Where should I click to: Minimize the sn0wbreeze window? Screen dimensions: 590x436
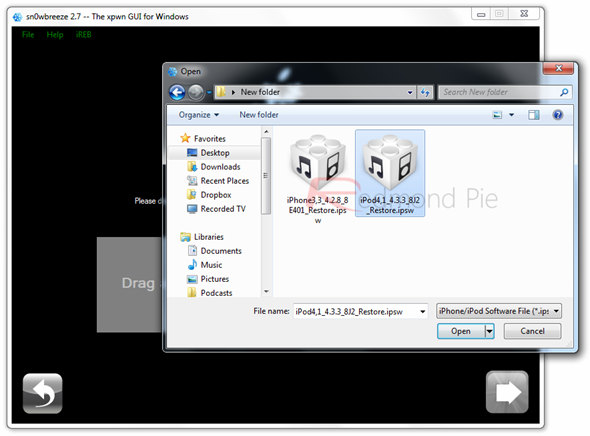pyautogui.click(x=481, y=14)
